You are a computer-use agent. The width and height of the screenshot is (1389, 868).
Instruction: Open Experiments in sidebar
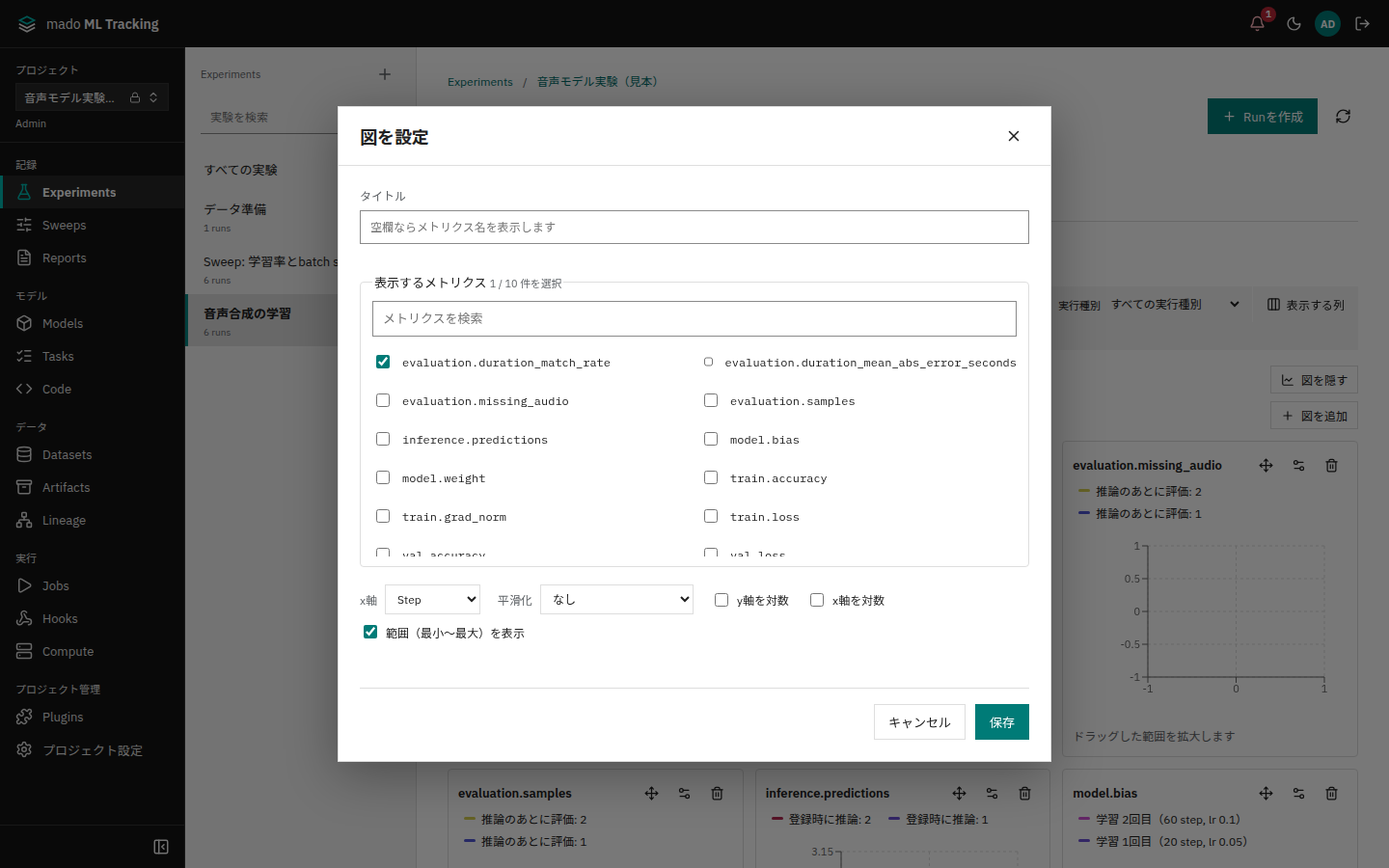(x=92, y=193)
